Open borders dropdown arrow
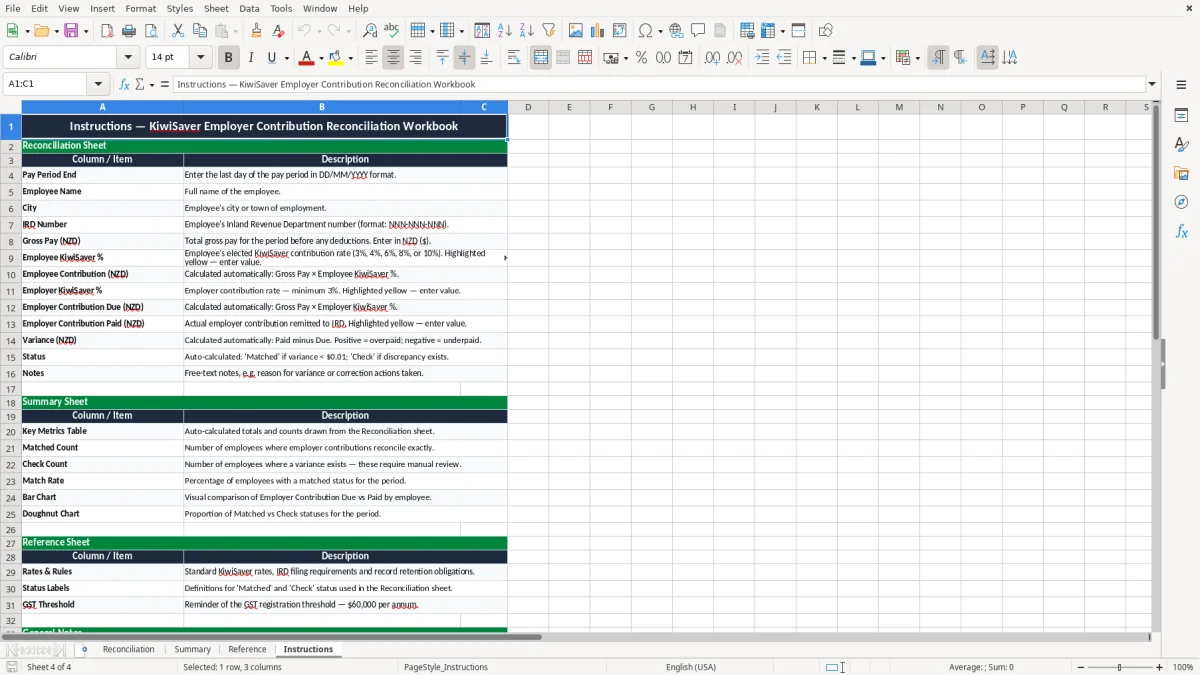 pos(823,58)
